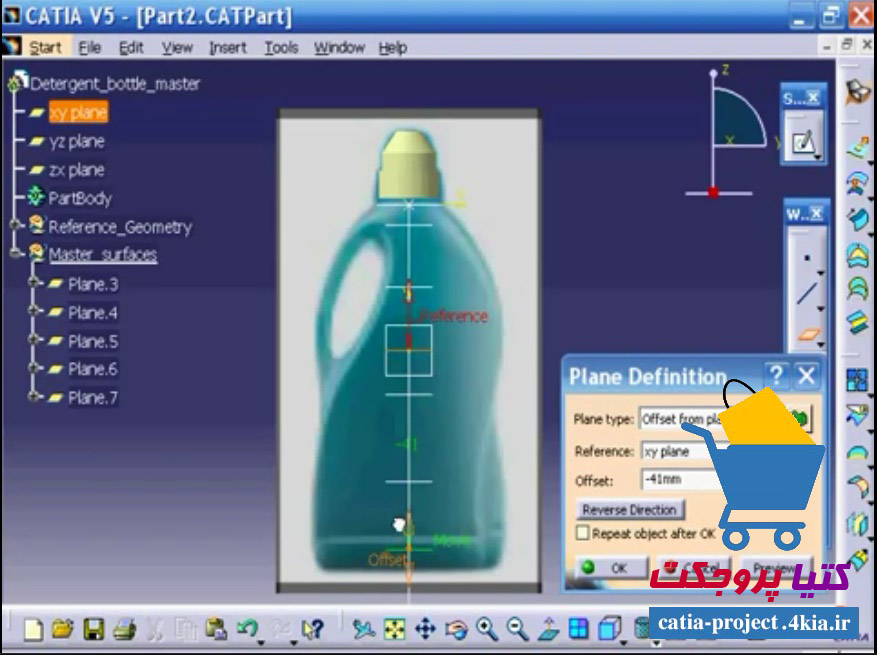Click the Normal View icon
This screenshot has height=655, width=877.
548,629
